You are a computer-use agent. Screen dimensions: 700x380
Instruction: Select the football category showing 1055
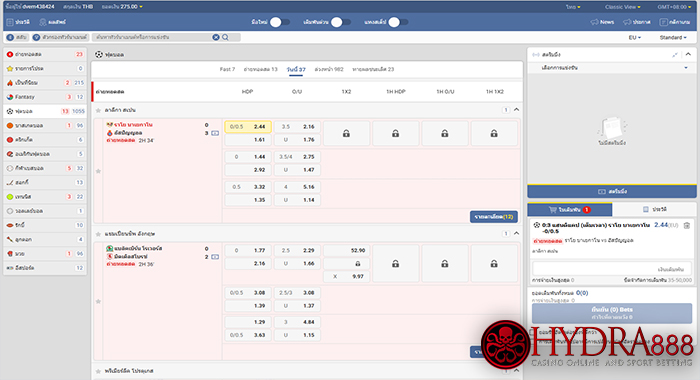(45, 111)
